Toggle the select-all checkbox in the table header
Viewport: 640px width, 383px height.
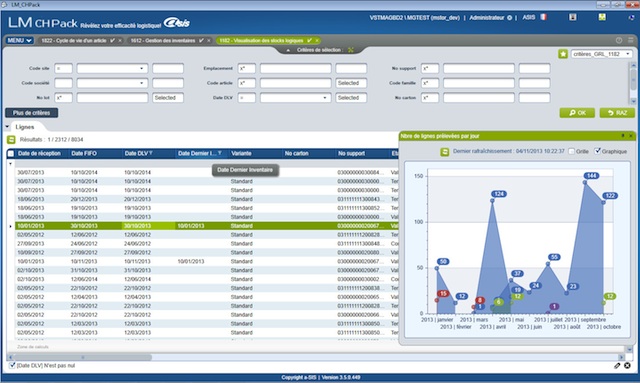click(11, 154)
